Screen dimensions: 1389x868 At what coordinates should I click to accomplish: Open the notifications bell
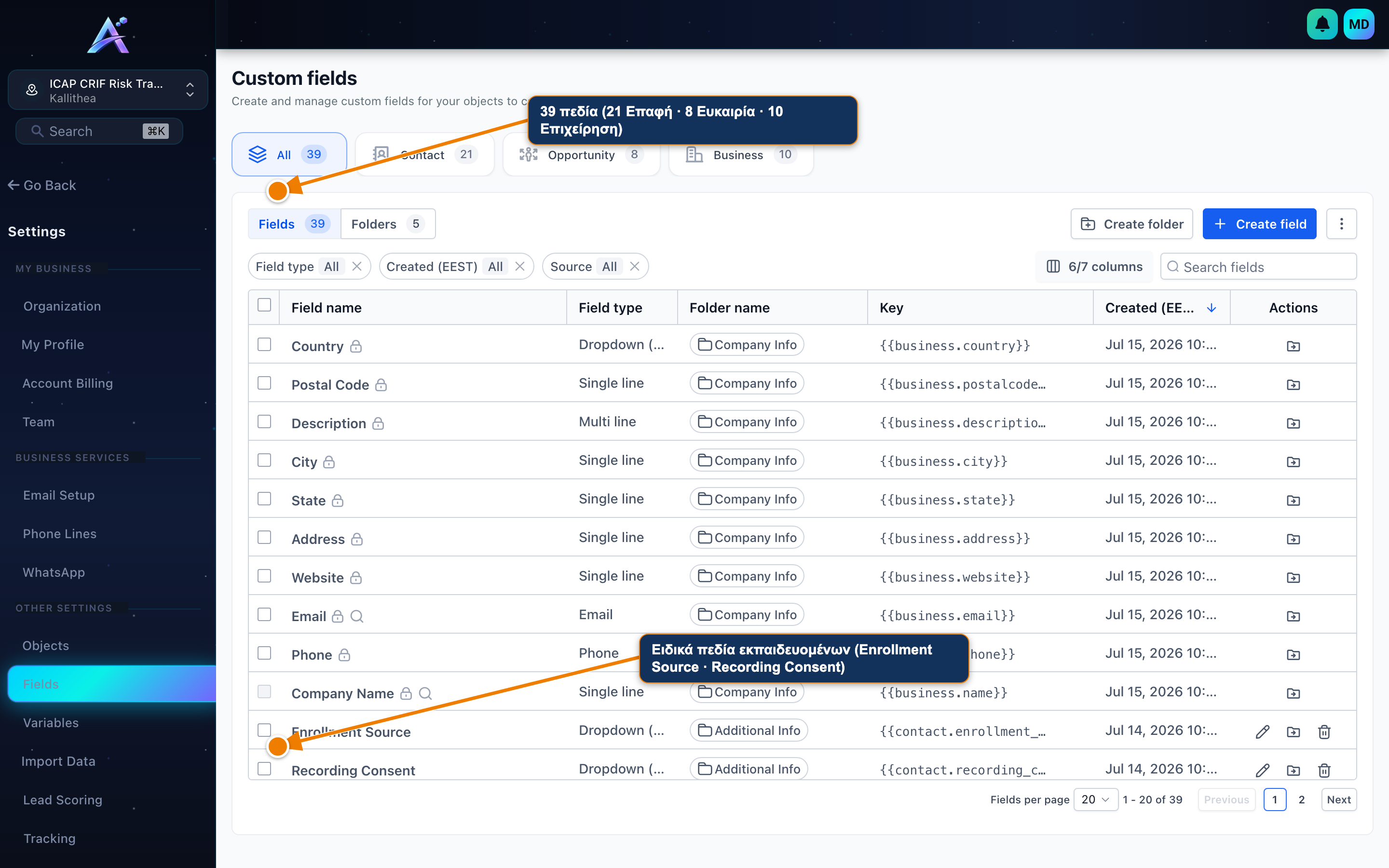pyautogui.click(x=1322, y=24)
